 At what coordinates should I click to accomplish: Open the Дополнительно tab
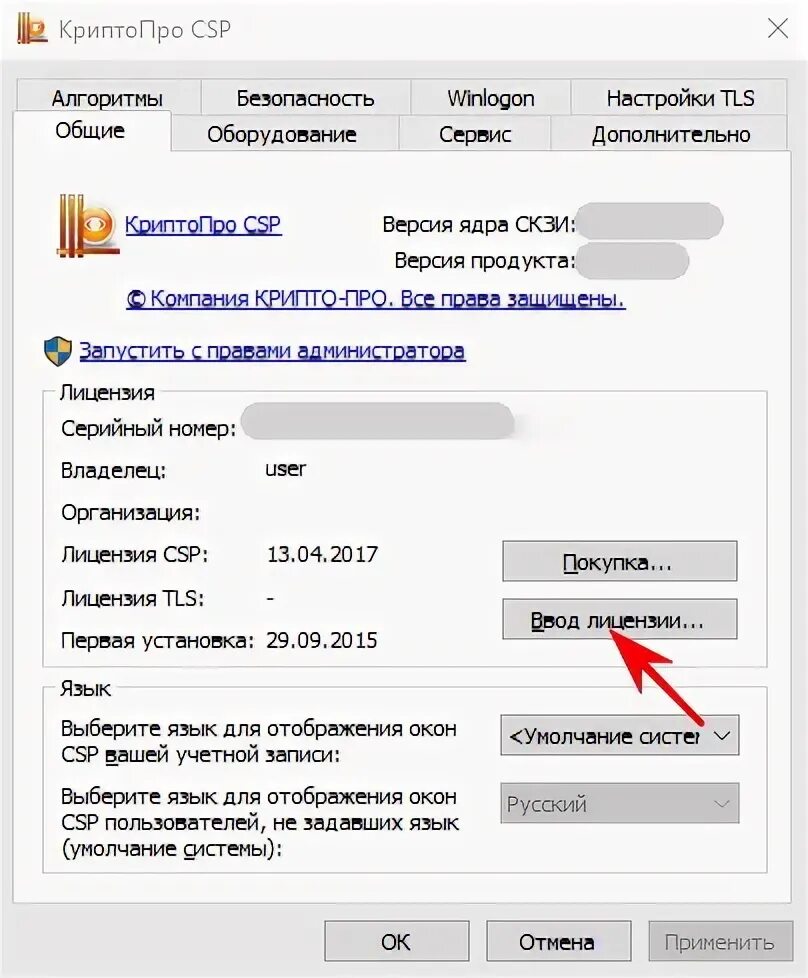(671, 134)
